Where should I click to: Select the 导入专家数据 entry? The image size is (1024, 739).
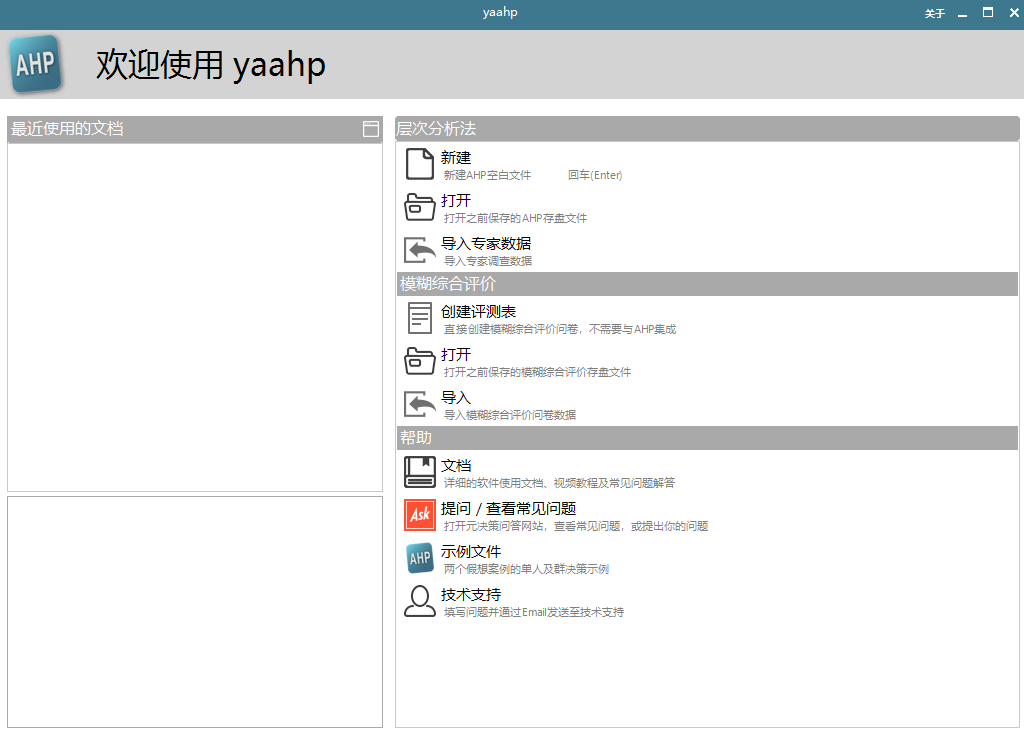tap(485, 244)
